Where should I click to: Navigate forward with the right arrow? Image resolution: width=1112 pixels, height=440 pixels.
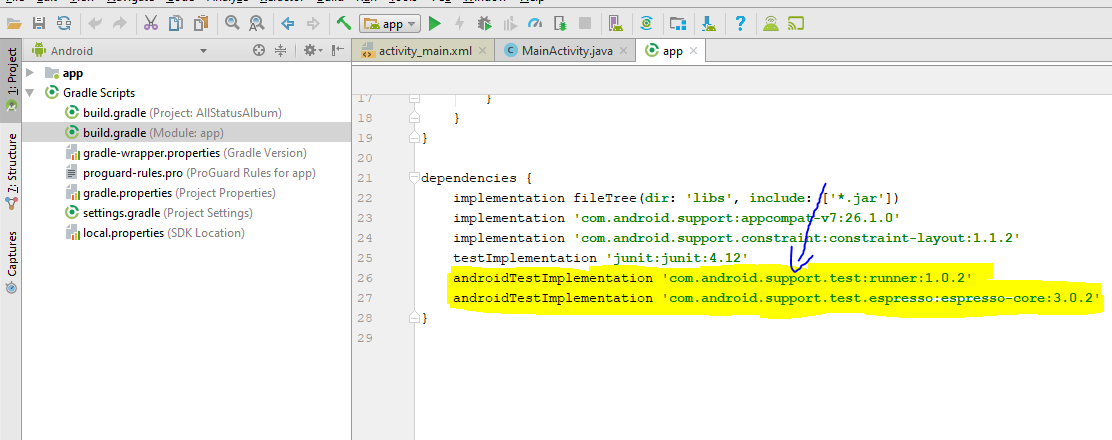[x=313, y=23]
